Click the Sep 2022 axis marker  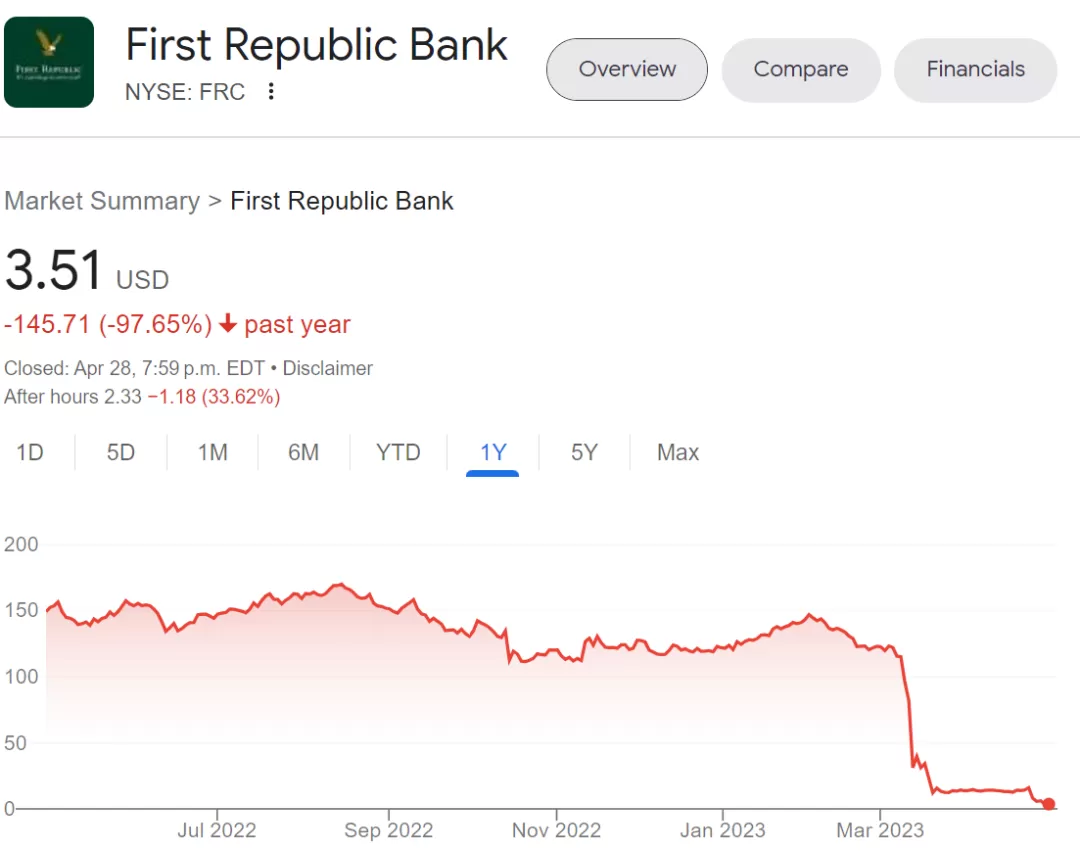[388, 830]
